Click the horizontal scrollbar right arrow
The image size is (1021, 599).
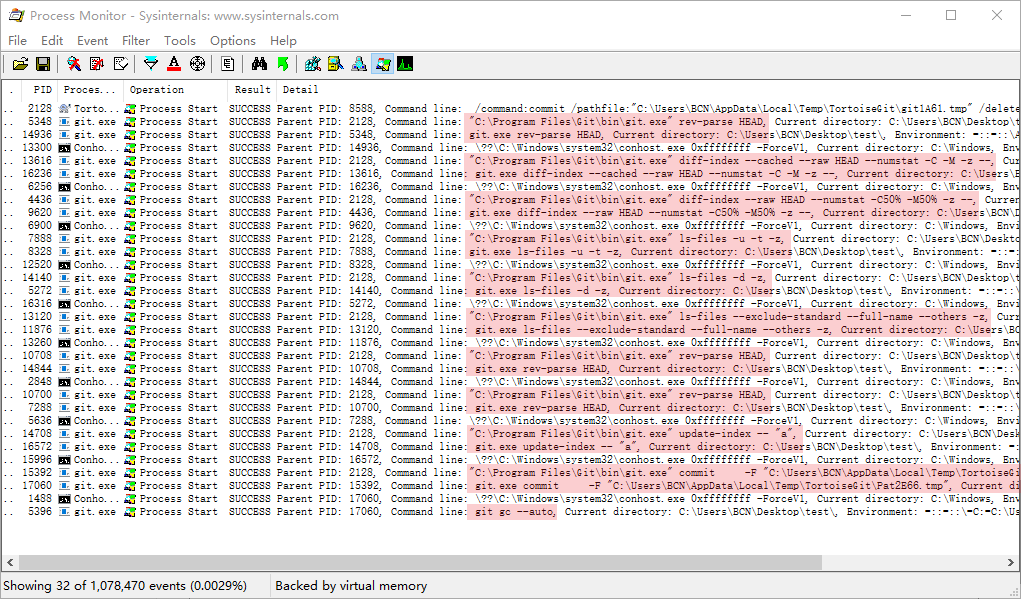click(1011, 562)
